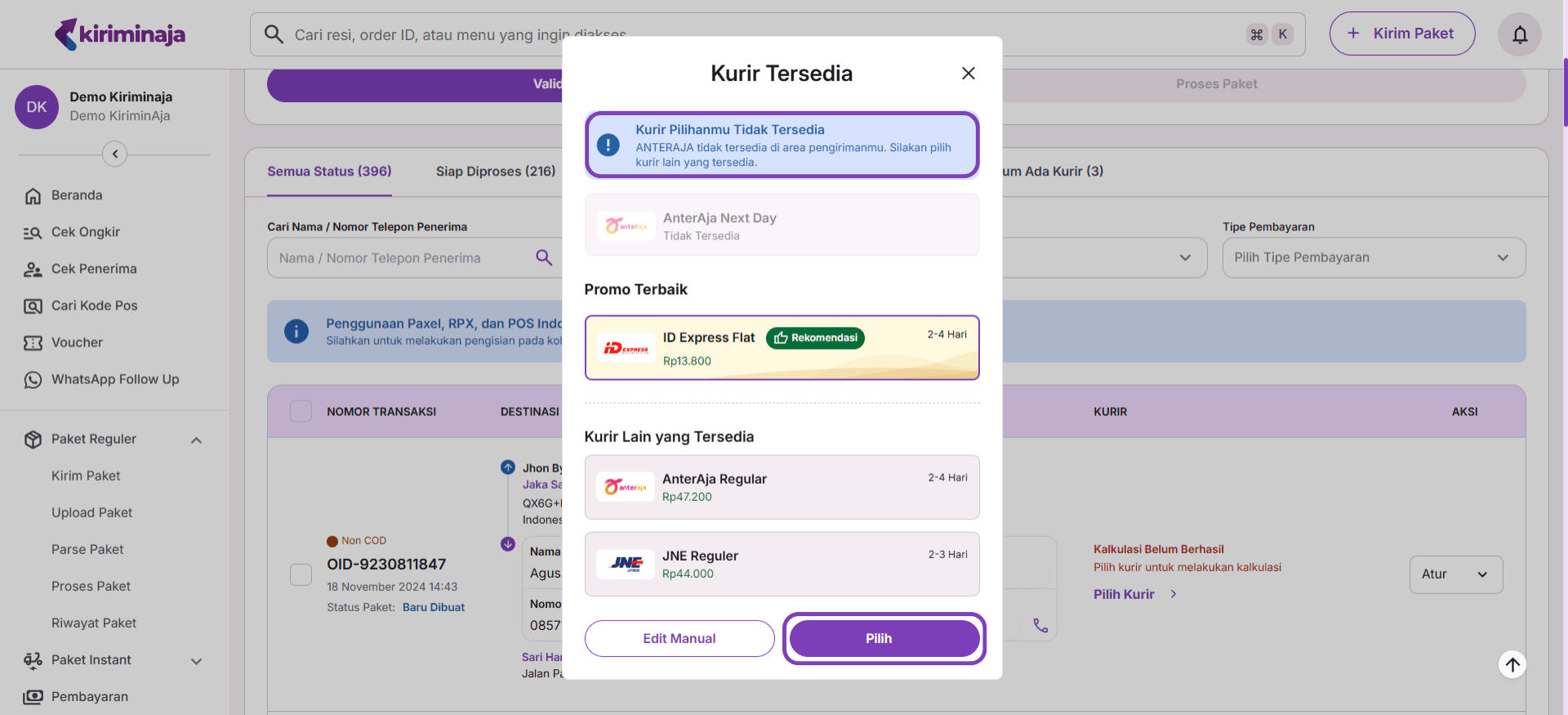Click the scroll-to-top arrow button
The height and width of the screenshot is (715, 1568).
[1512, 664]
